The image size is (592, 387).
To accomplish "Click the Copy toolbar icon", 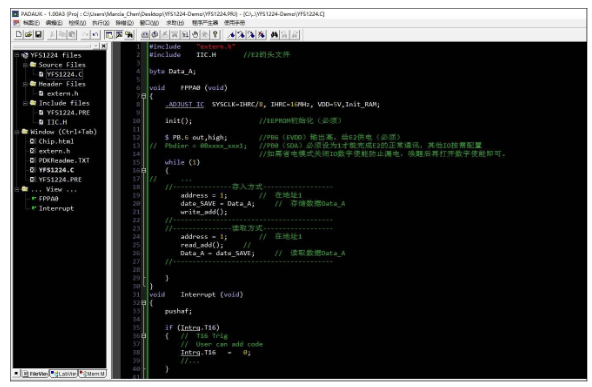I will (x=62, y=35).
